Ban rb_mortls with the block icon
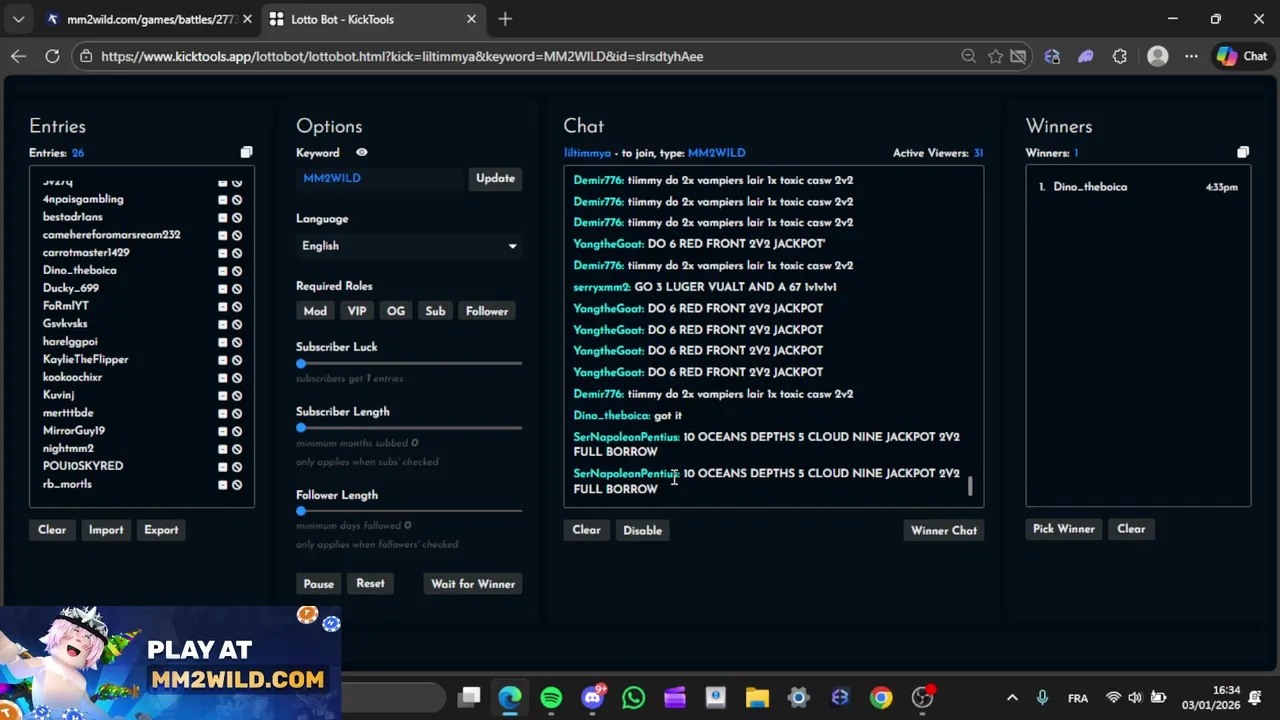 coord(237,485)
